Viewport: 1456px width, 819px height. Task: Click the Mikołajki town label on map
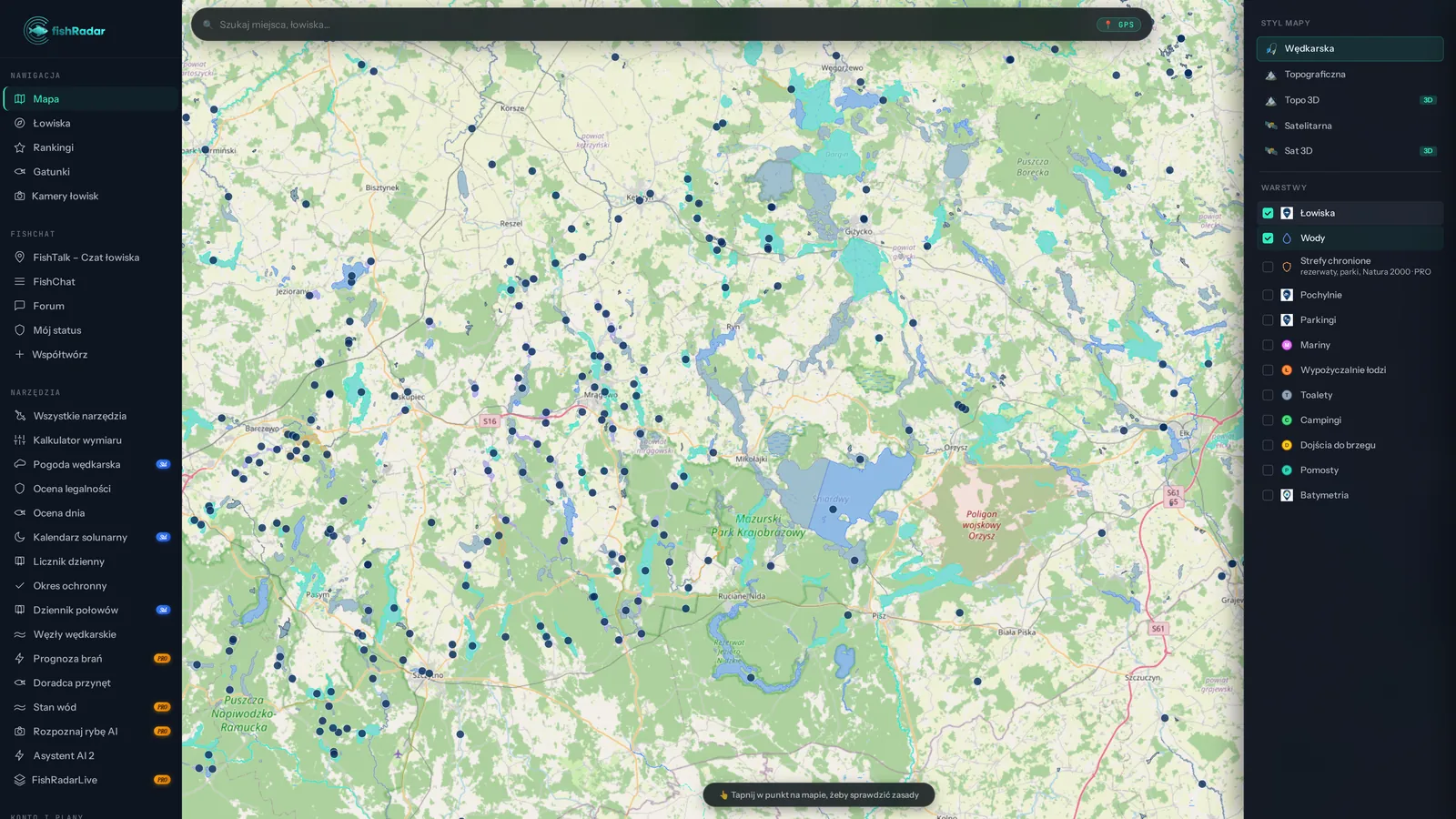pos(751,460)
